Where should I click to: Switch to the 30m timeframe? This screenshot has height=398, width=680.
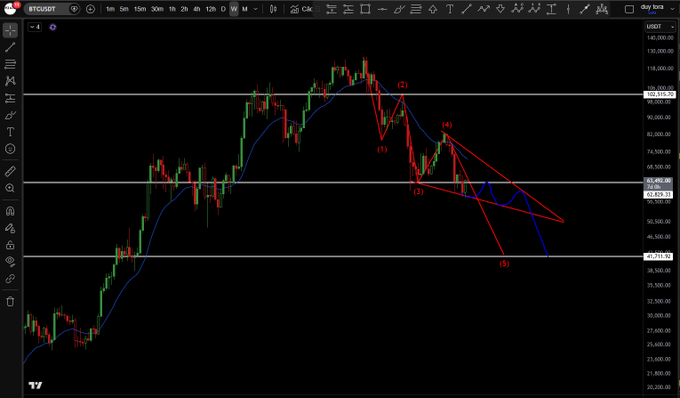pyautogui.click(x=157, y=9)
